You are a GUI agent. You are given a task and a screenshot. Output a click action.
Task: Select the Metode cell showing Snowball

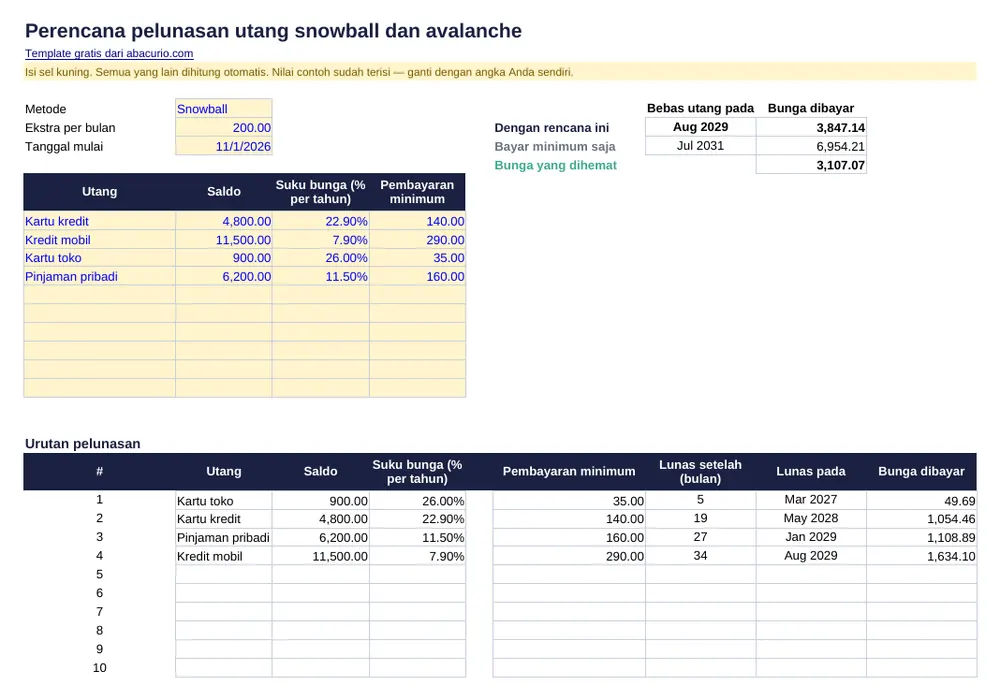(224, 109)
